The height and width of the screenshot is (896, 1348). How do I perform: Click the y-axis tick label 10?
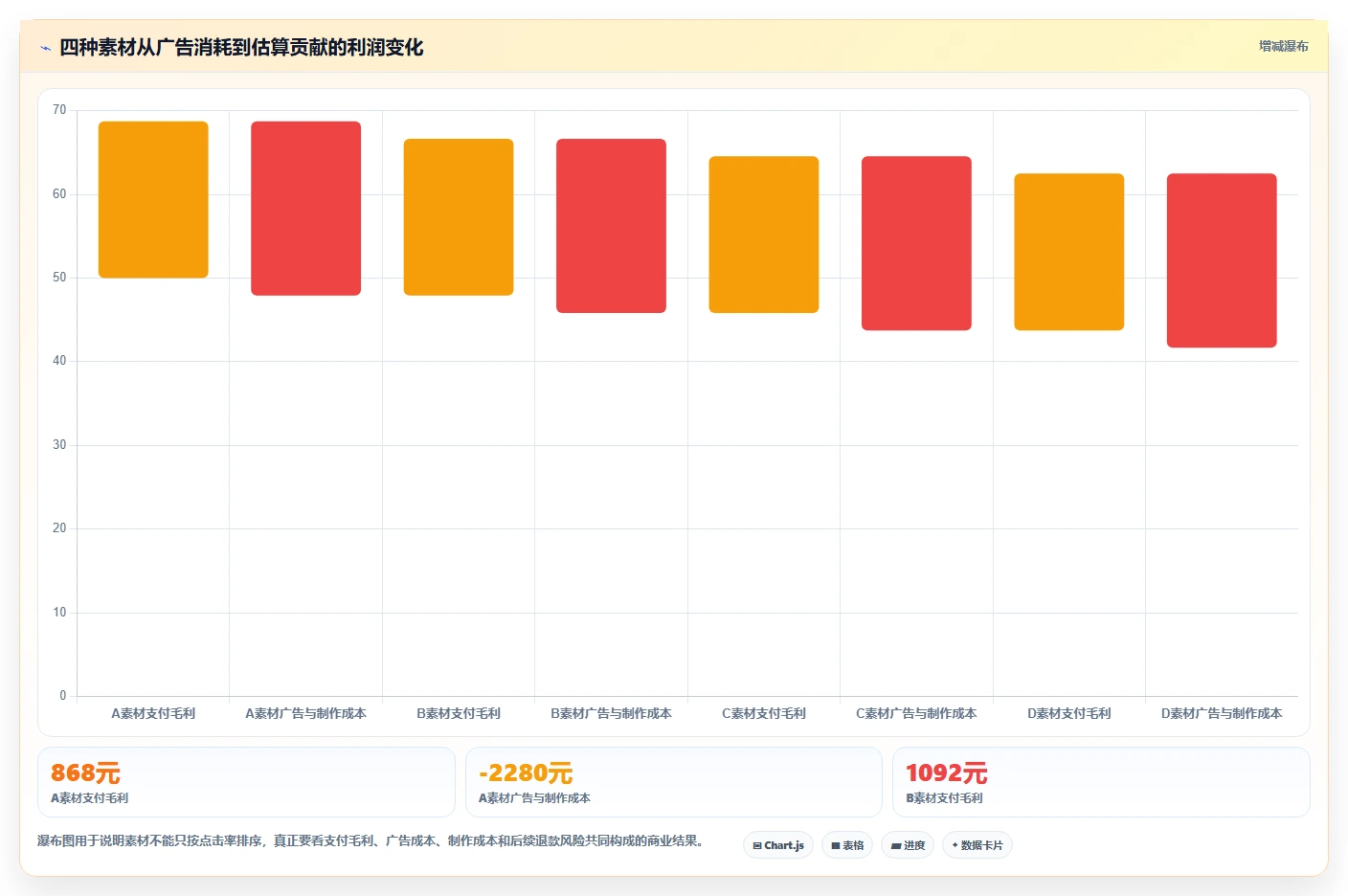tap(59, 613)
